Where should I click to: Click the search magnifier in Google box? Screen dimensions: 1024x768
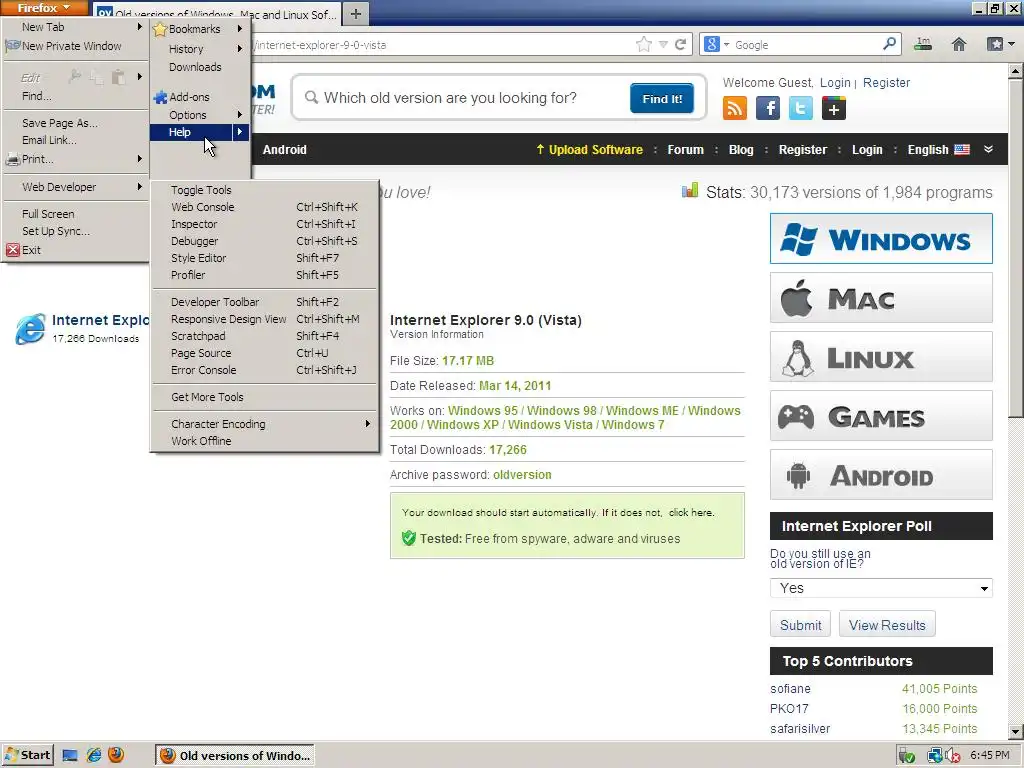click(x=889, y=44)
